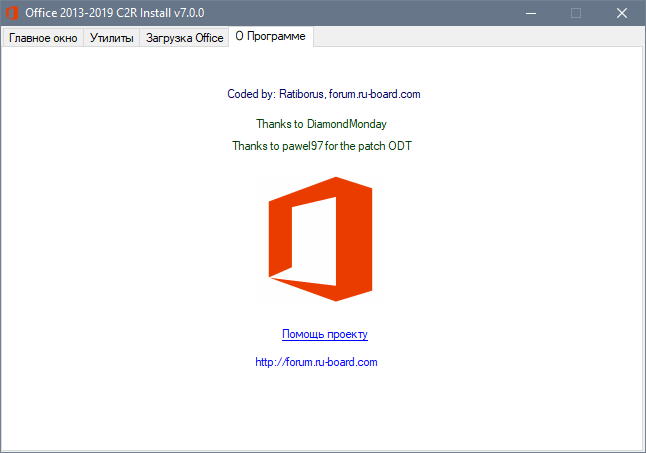This screenshot has width=646, height=453.
Task: Select the О Программе tab
Action: pos(271,36)
